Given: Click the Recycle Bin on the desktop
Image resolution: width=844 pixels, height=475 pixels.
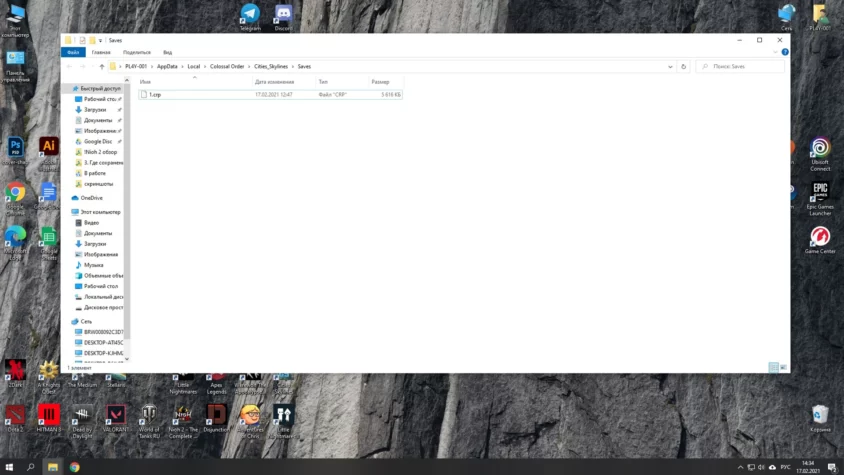Looking at the screenshot, I should (820, 414).
